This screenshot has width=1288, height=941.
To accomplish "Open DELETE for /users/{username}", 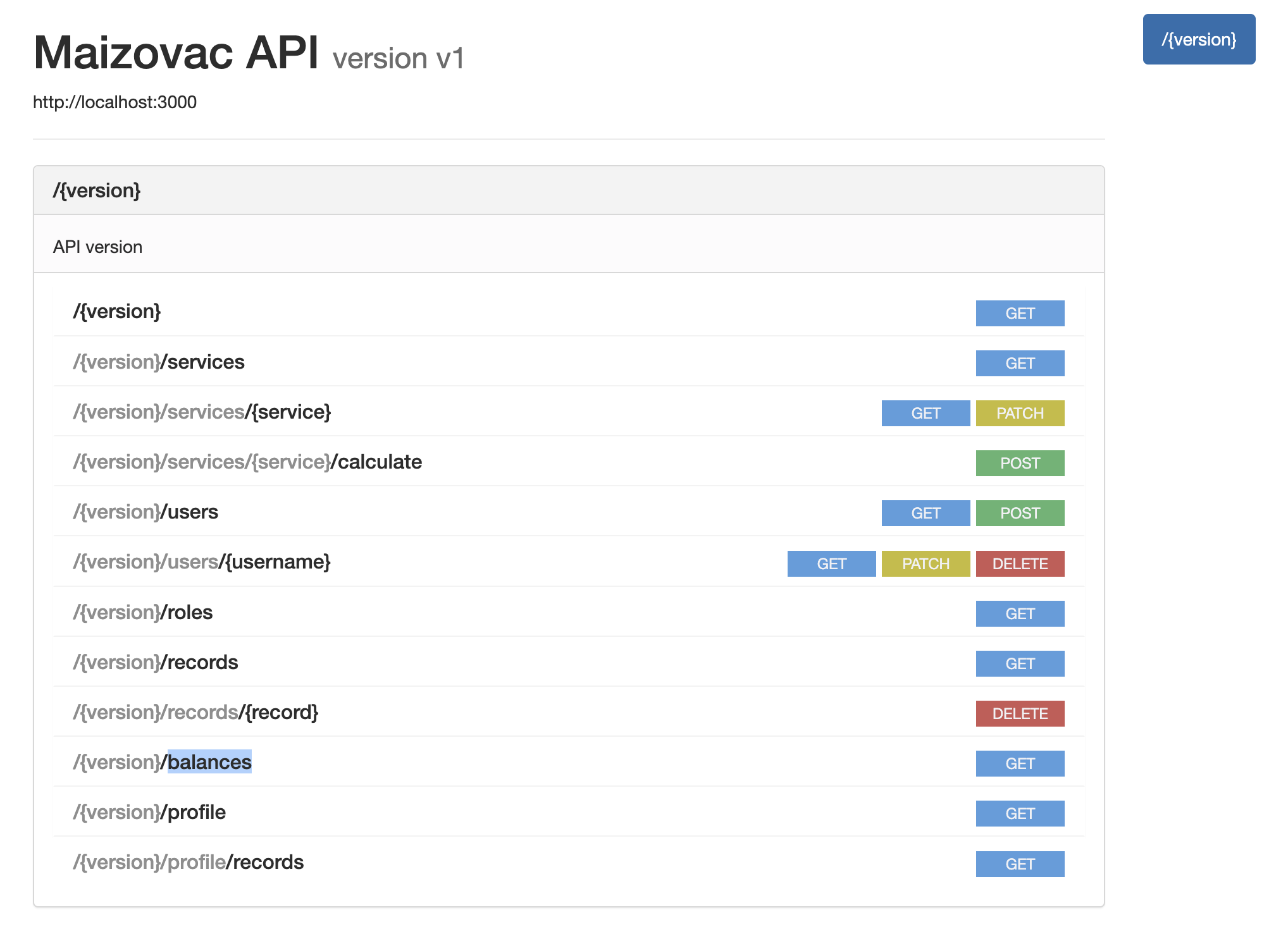I will (1019, 563).
